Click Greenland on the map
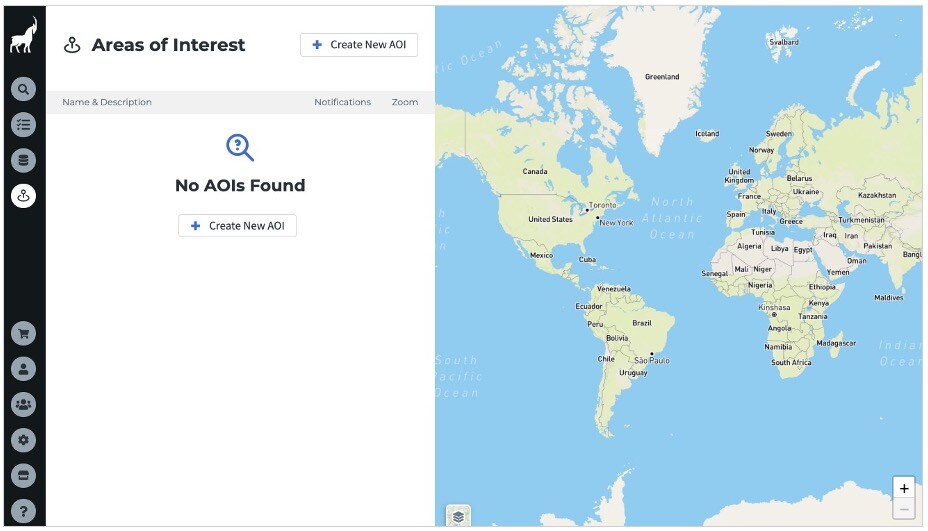 pos(662,77)
